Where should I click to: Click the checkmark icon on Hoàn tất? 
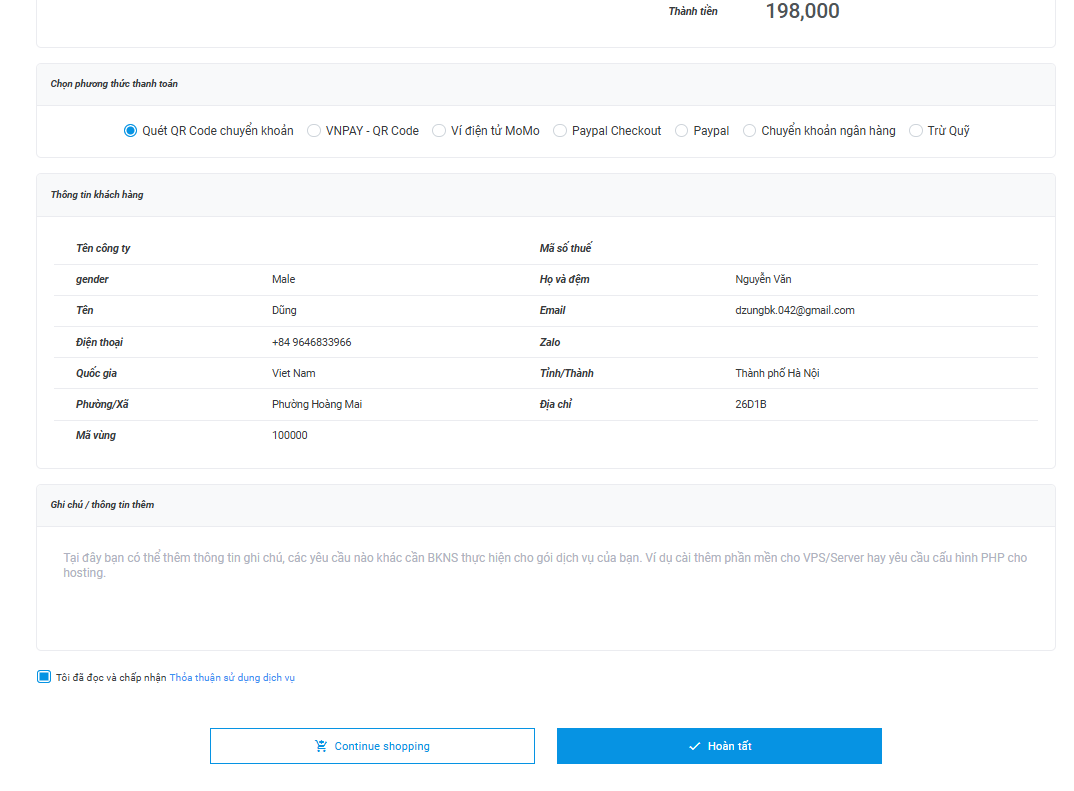click(694, 746)
